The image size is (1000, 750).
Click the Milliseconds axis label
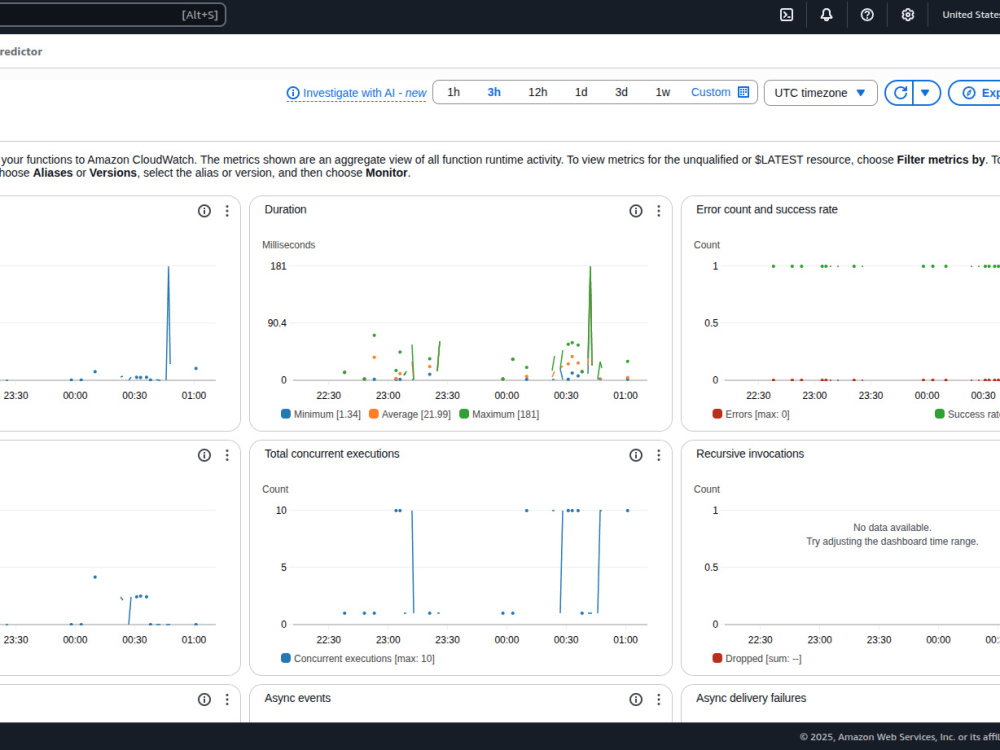pyautogui.click(x=288, y=245)
